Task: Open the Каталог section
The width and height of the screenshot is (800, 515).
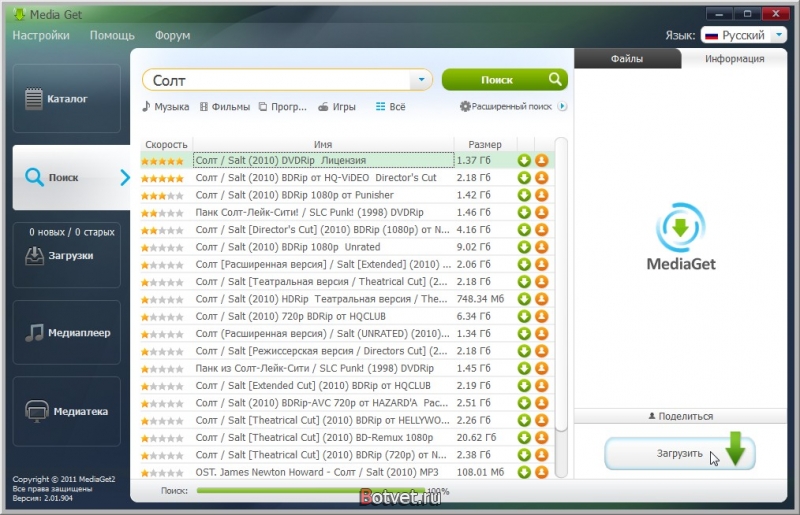Action: coord(66,98)
